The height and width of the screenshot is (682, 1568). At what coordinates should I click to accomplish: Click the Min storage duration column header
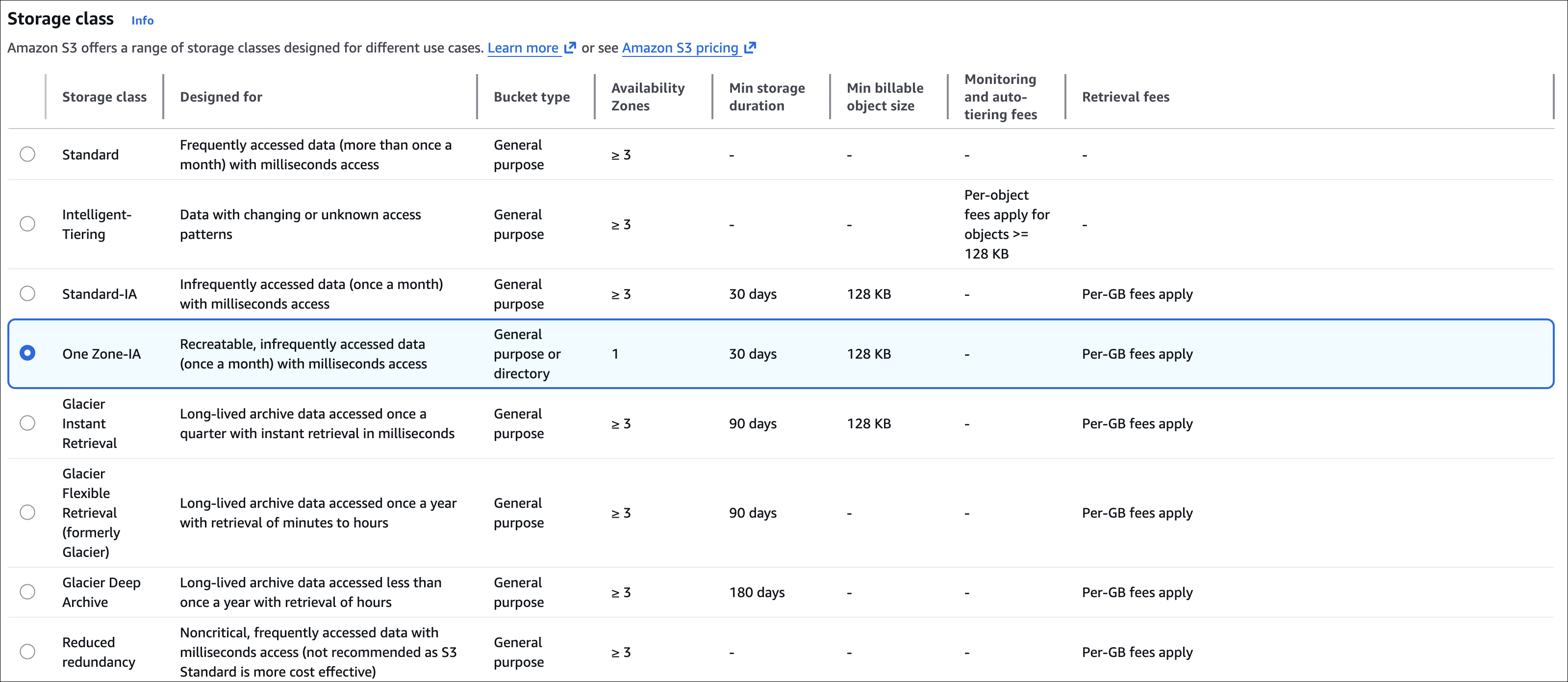(x=766, y=97)
